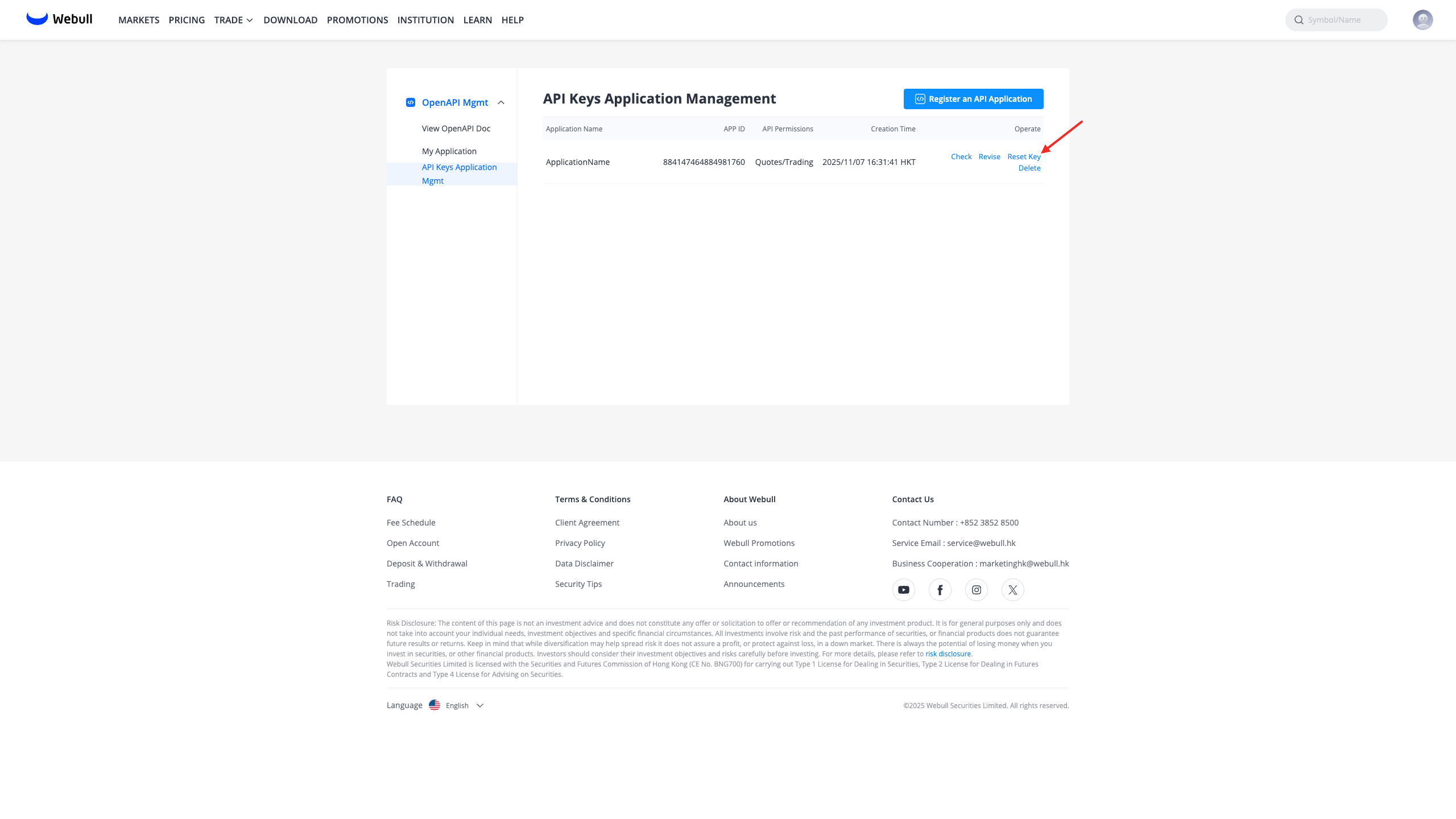
Task: Select My Application in sidebar
Action: [449, 151]
